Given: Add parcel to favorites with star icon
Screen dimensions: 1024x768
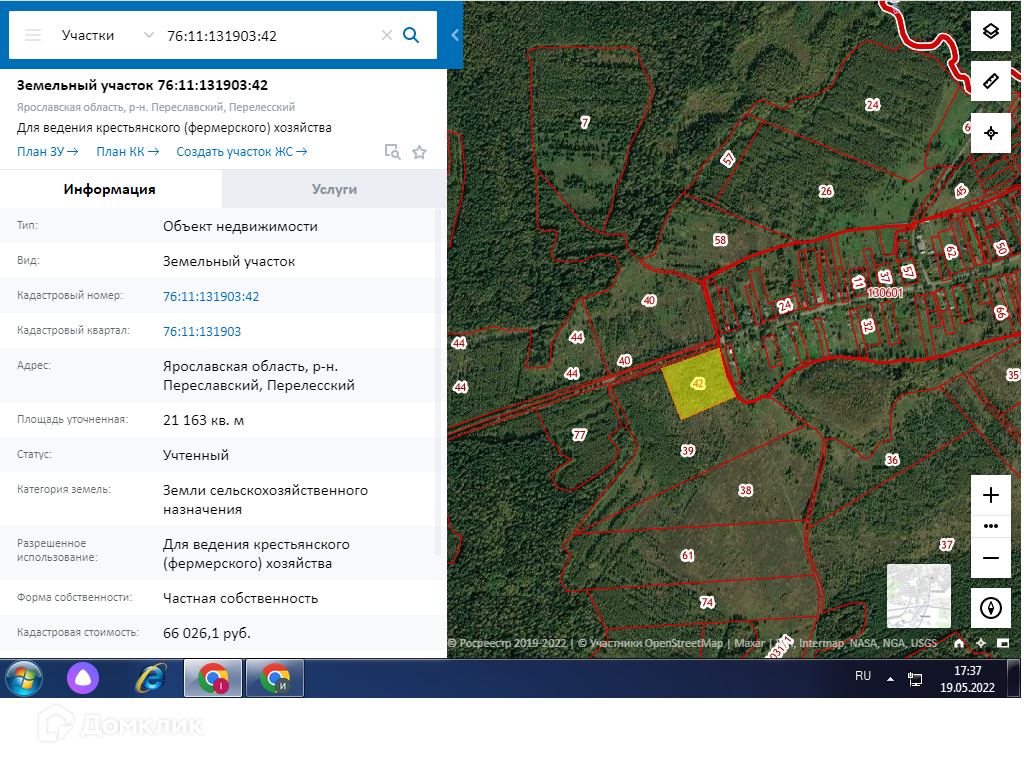Looking at the screenshot, I should 419,152.
